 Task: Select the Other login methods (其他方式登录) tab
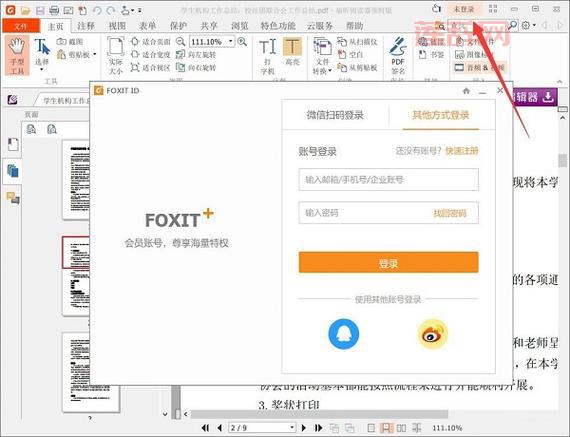[441, 115]
